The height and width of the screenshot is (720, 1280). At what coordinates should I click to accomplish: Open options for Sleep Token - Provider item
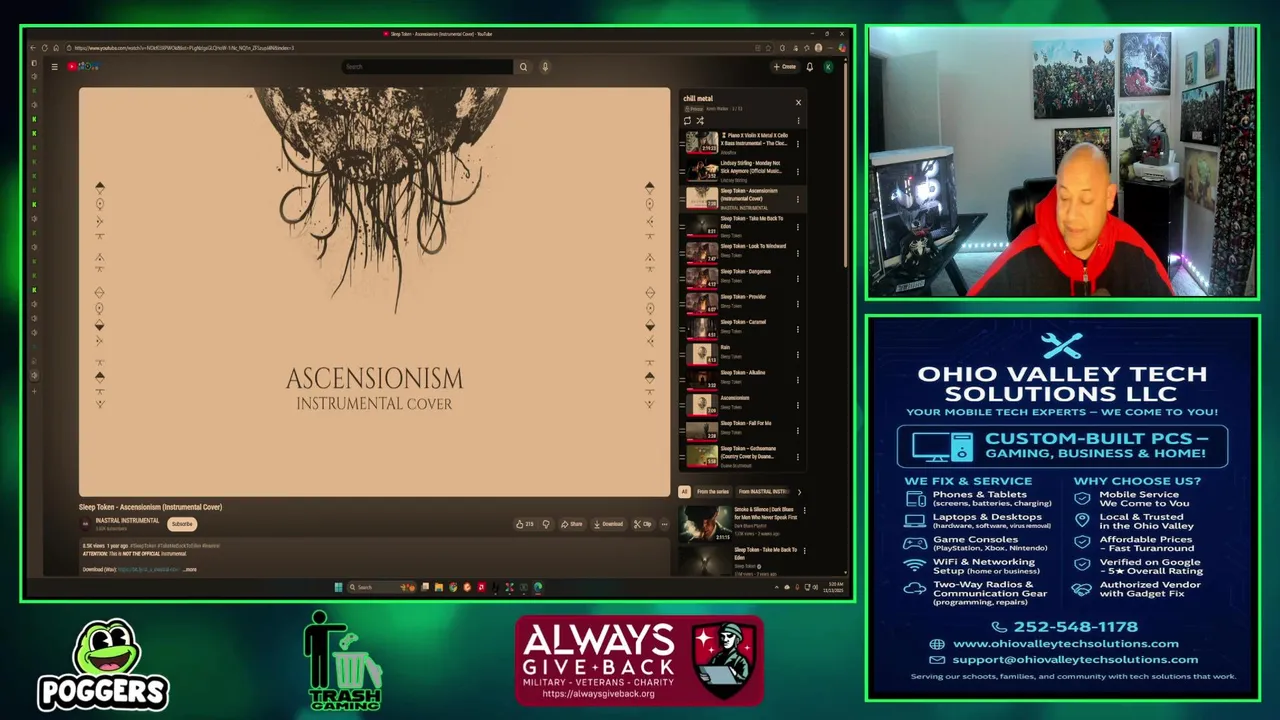point(798,304)
